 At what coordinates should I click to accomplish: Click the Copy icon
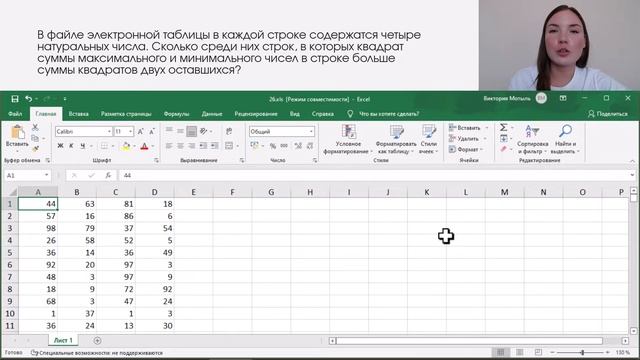pyautogui.click(x=35, y=138)
